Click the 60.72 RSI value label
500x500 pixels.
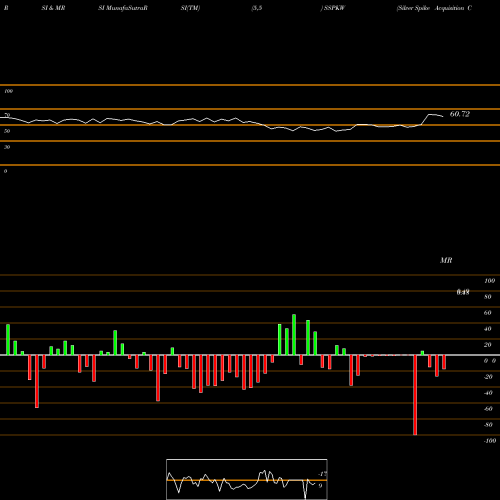[460, 114]
